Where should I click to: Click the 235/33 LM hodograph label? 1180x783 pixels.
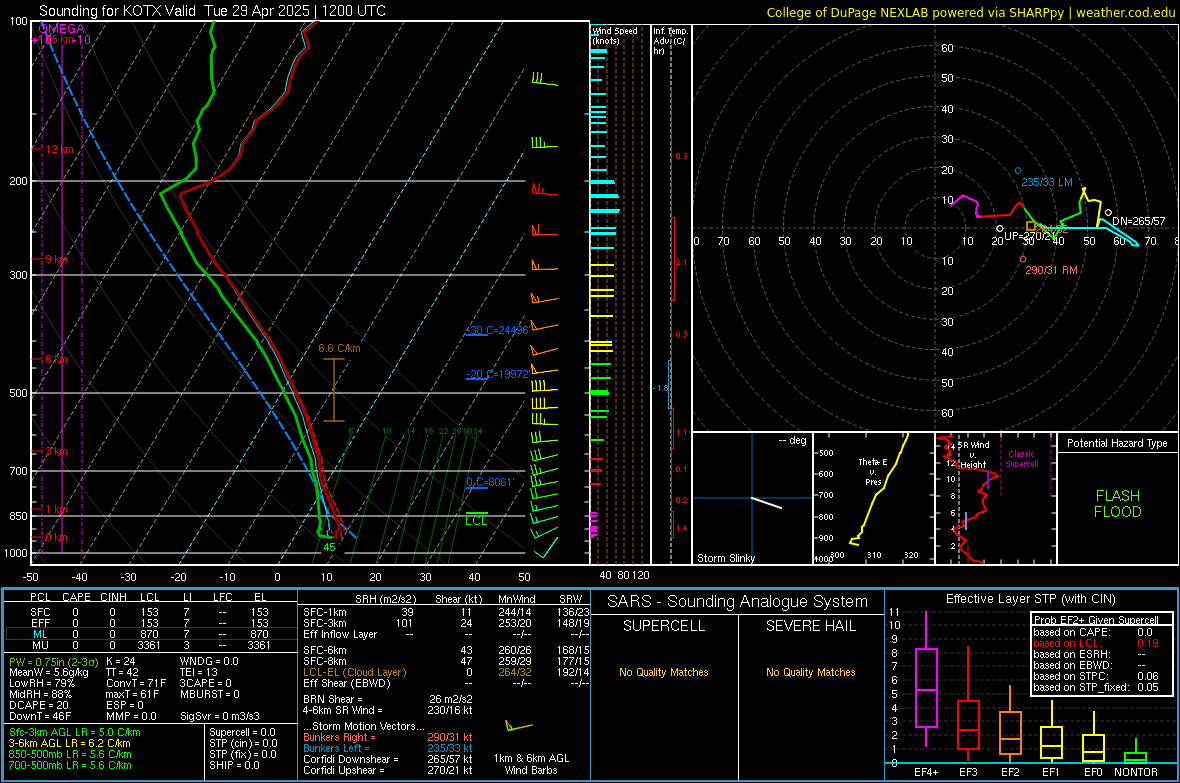tap(1047, 182)
